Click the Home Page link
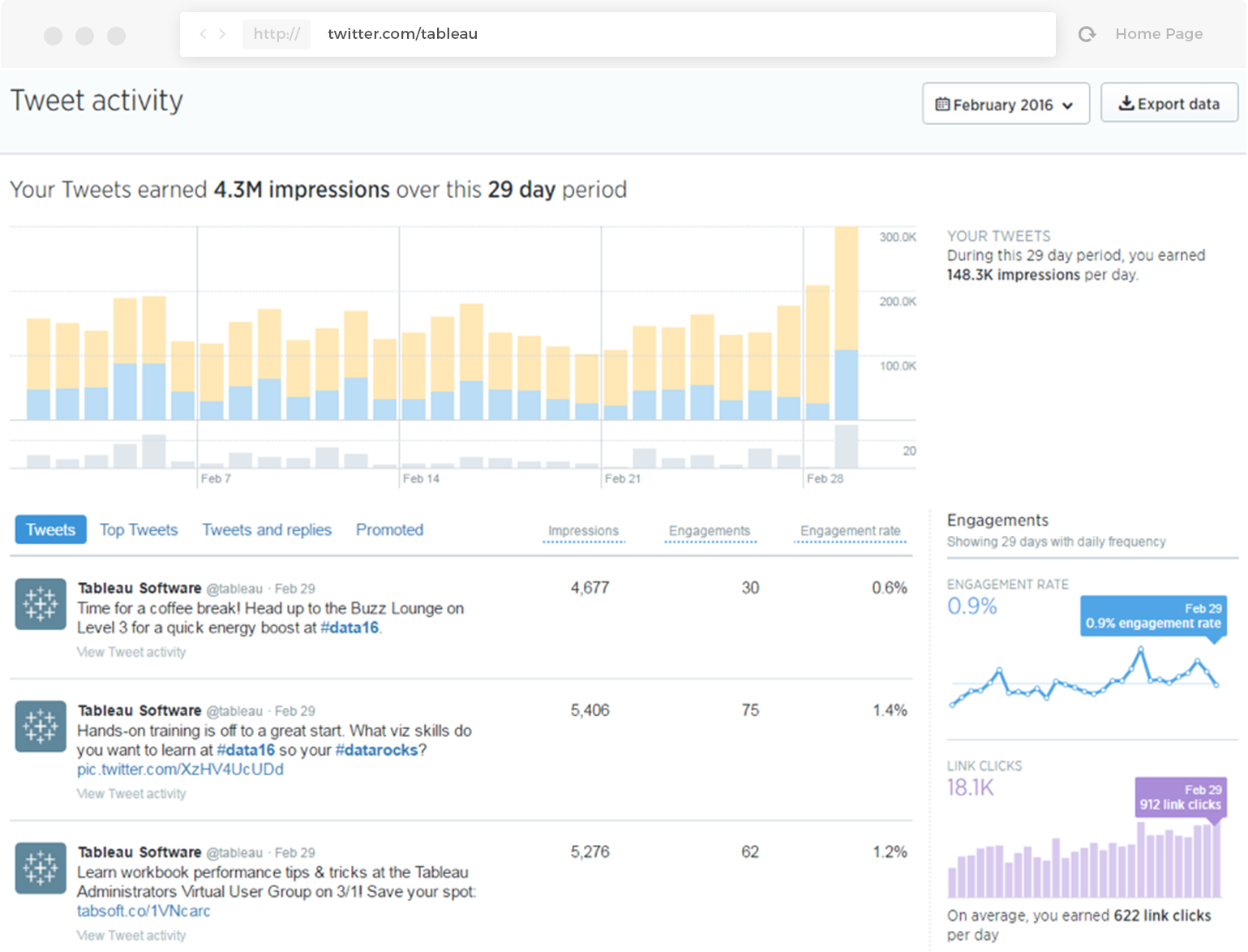The image size is (1248, 952). tap(1159, 34)
